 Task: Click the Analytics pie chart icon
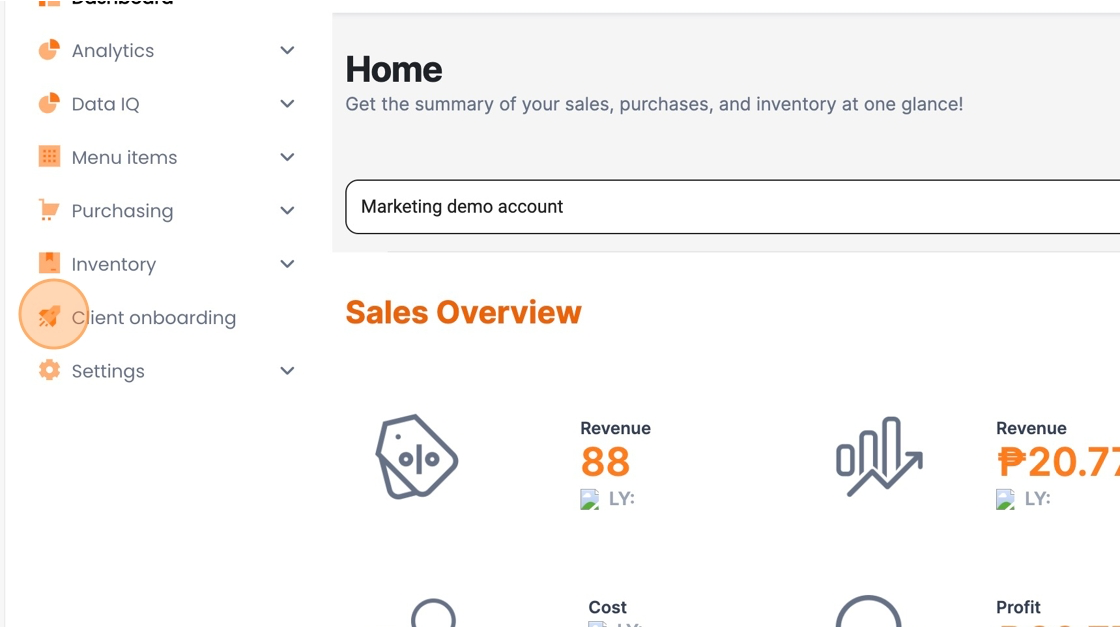coord(49,50)
